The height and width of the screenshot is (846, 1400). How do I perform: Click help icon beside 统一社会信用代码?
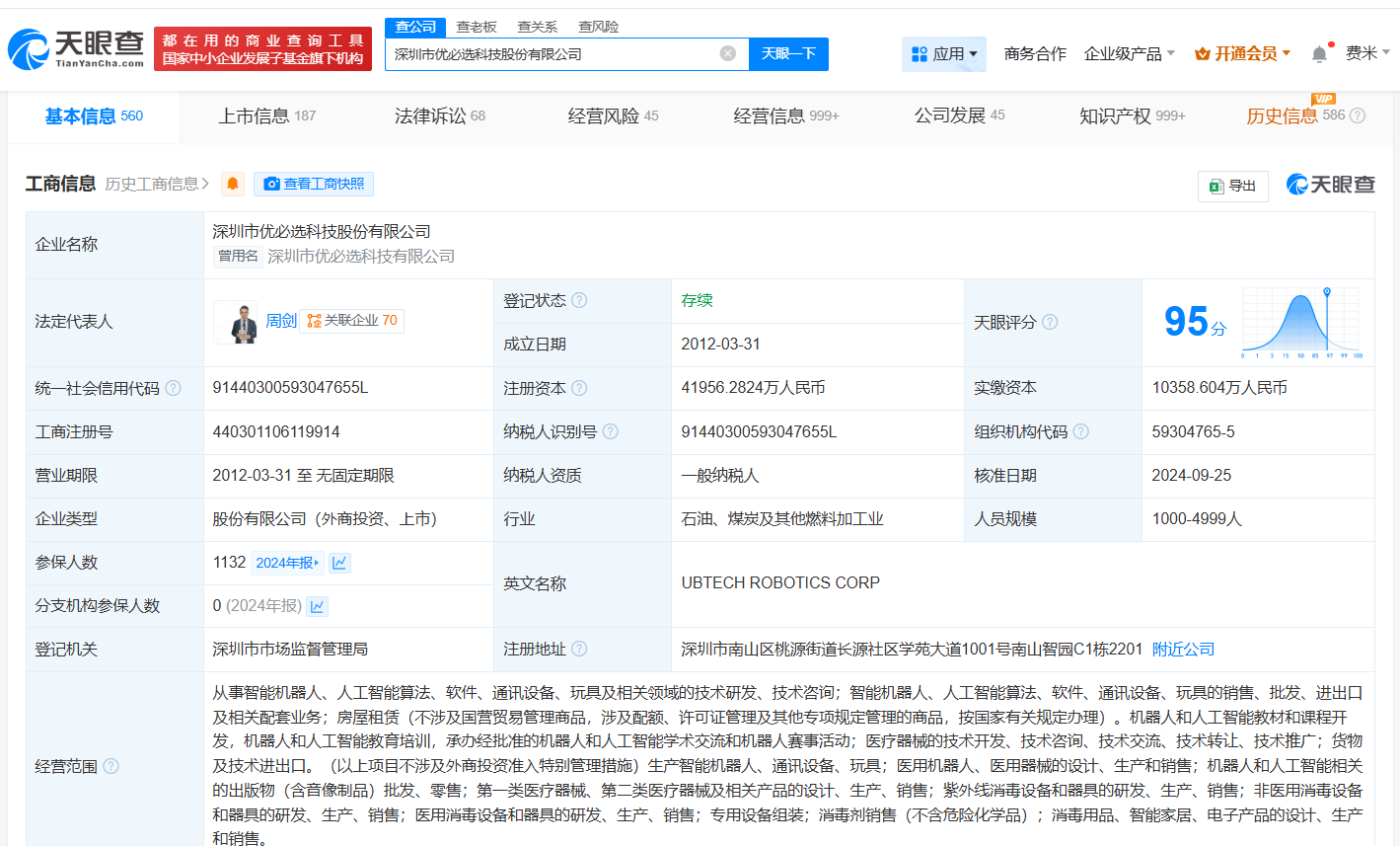point(174,388)
